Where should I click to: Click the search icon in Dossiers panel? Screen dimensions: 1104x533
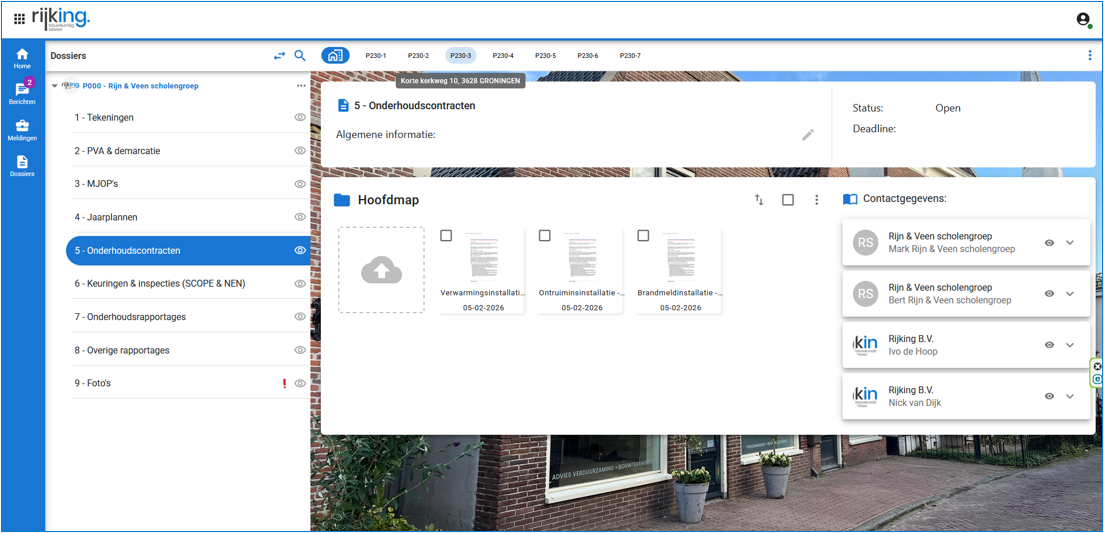pos(300,56)
